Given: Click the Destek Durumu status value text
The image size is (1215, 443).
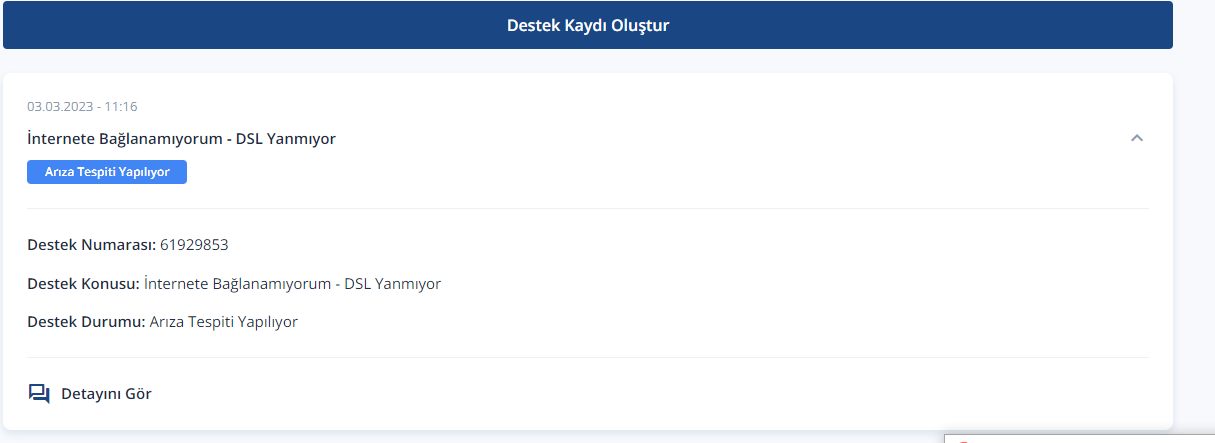Looking at the screenshot, I should pyautogui.click(x=223, y=322).
